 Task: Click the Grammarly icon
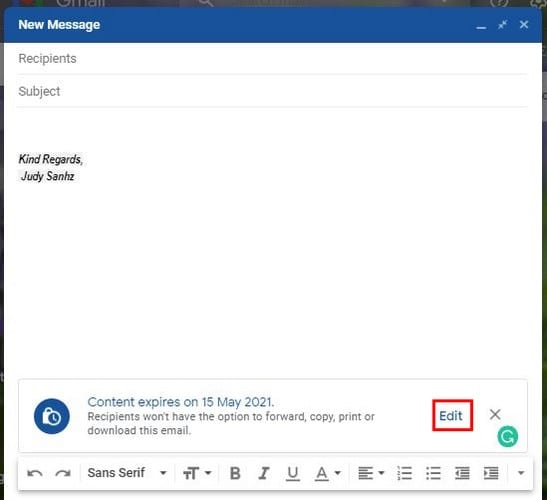508,436
